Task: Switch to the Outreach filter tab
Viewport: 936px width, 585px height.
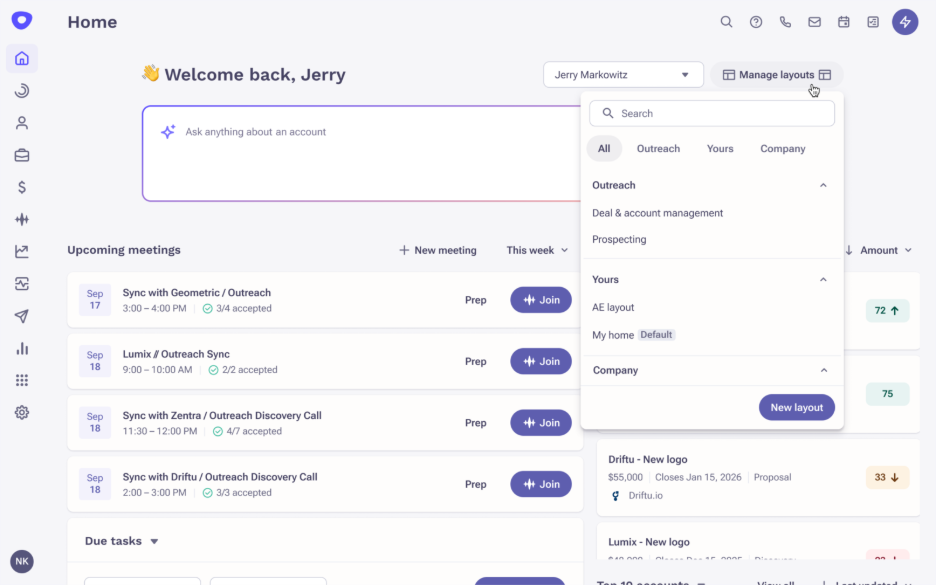Action: point(658,148)
